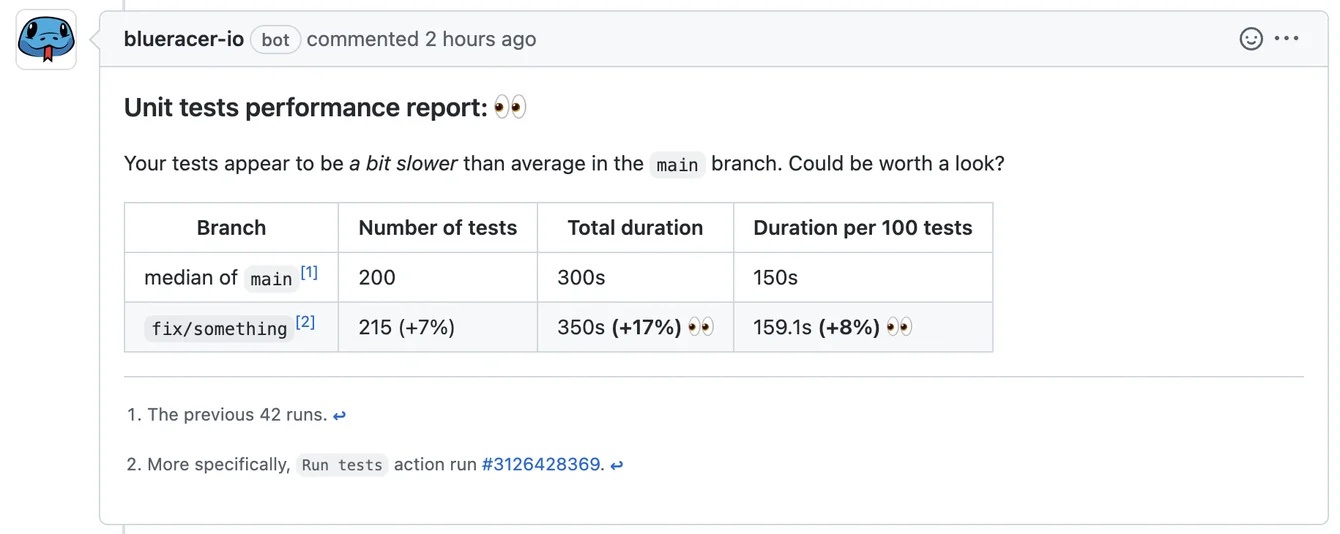The width and height of the screenshot is (1340, 534).
Task: Click the "Total duration" column header
Action: pyautogui.click(x=635, y=228)
